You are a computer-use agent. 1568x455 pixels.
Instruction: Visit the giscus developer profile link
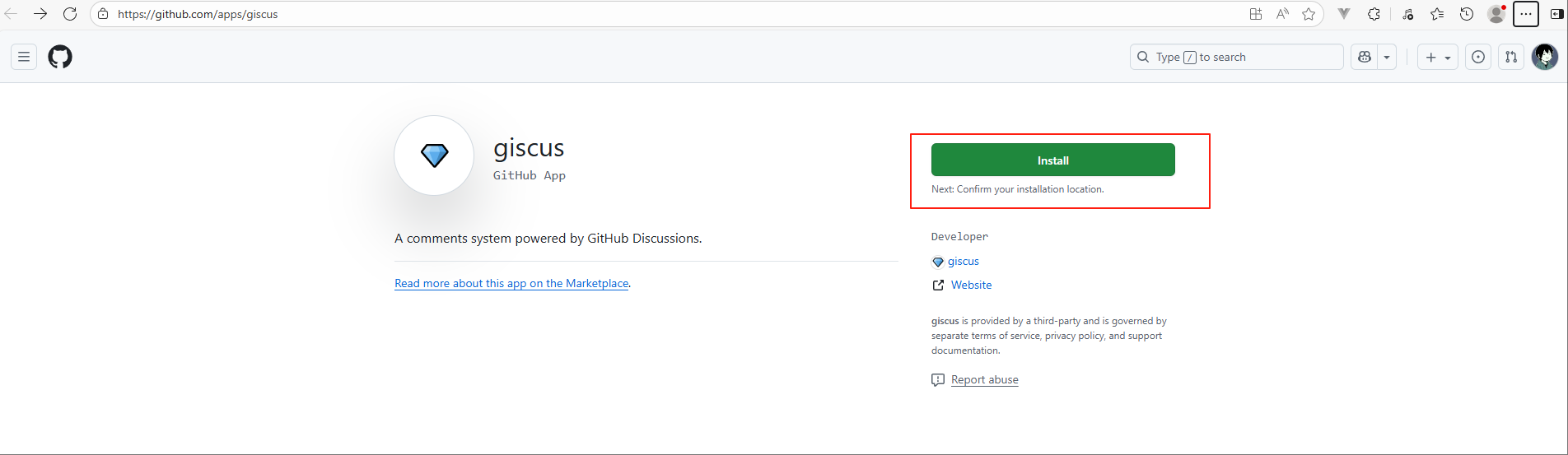tap(963, 262)
